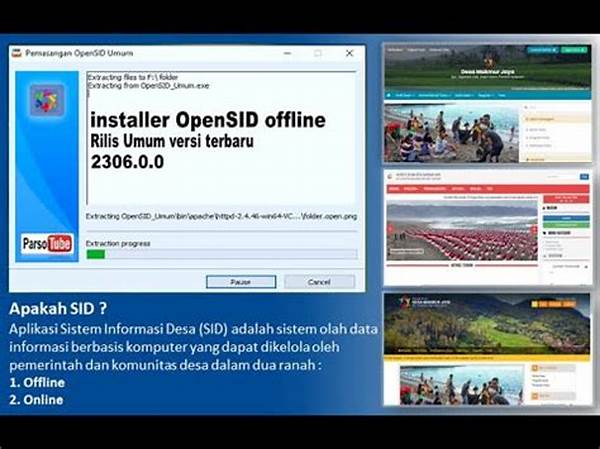This screenshot has width=600, height=449.
Task: Minimize the Pemasangan OpenSID Umum window
Action: pyautogui.click(x=288, y=53)
